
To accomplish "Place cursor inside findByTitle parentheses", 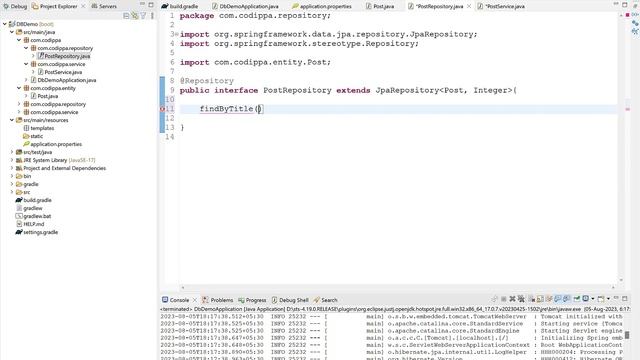I will click(x=259, y=109).
